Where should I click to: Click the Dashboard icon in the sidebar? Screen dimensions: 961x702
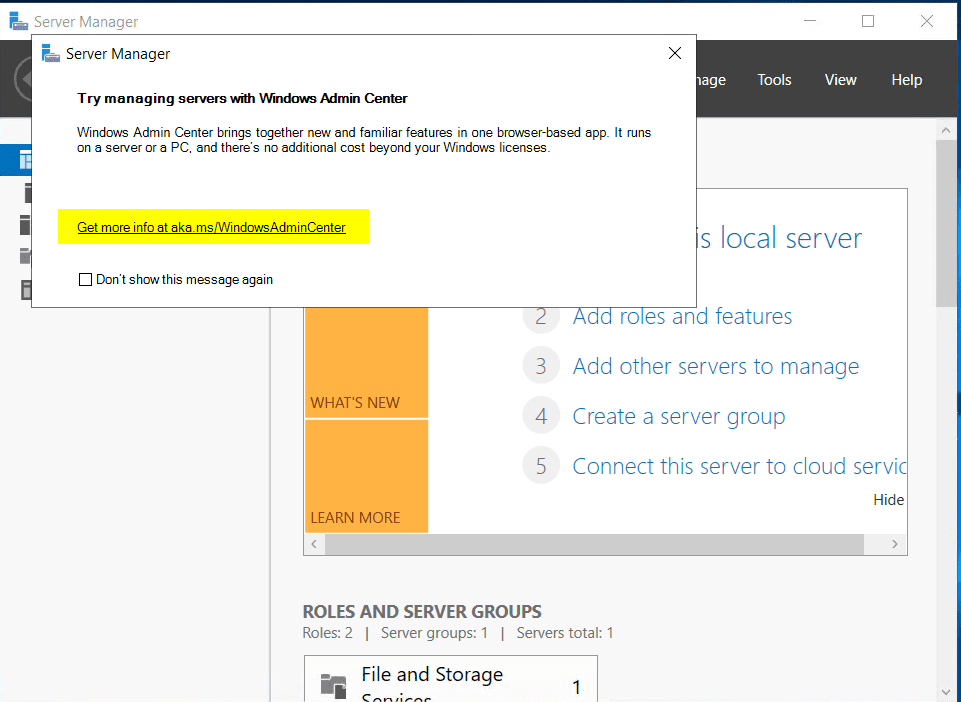click(24, 159)
